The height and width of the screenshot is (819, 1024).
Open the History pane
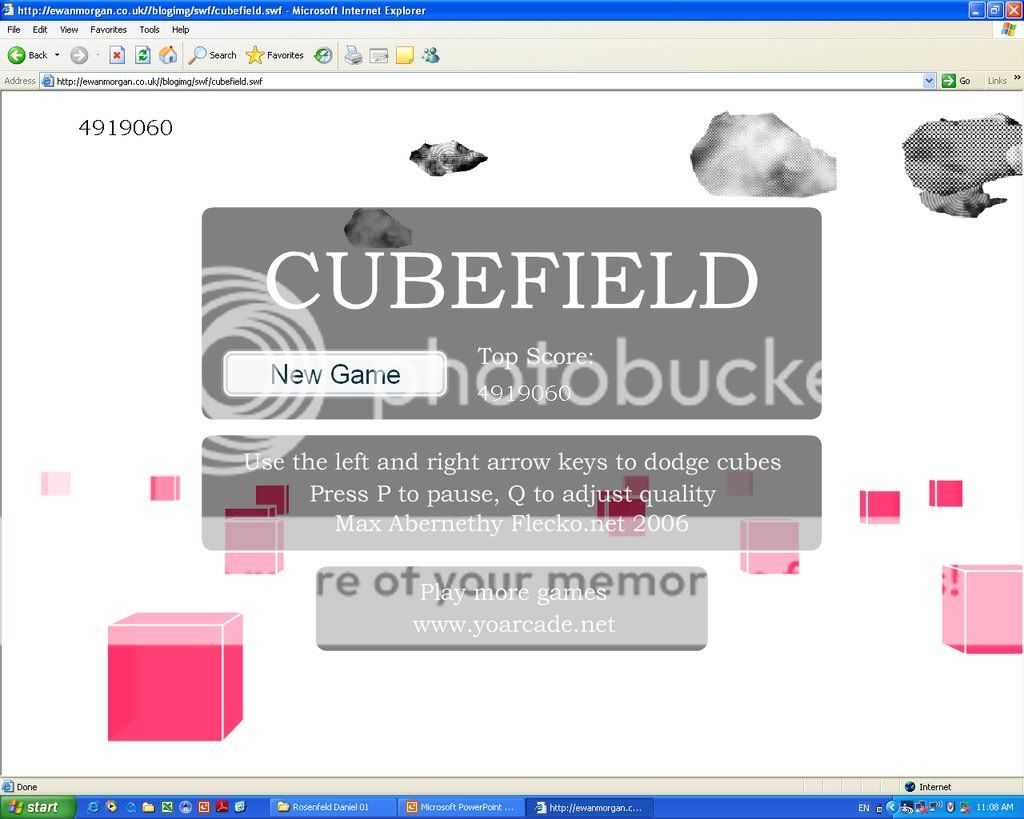[322, 55]
